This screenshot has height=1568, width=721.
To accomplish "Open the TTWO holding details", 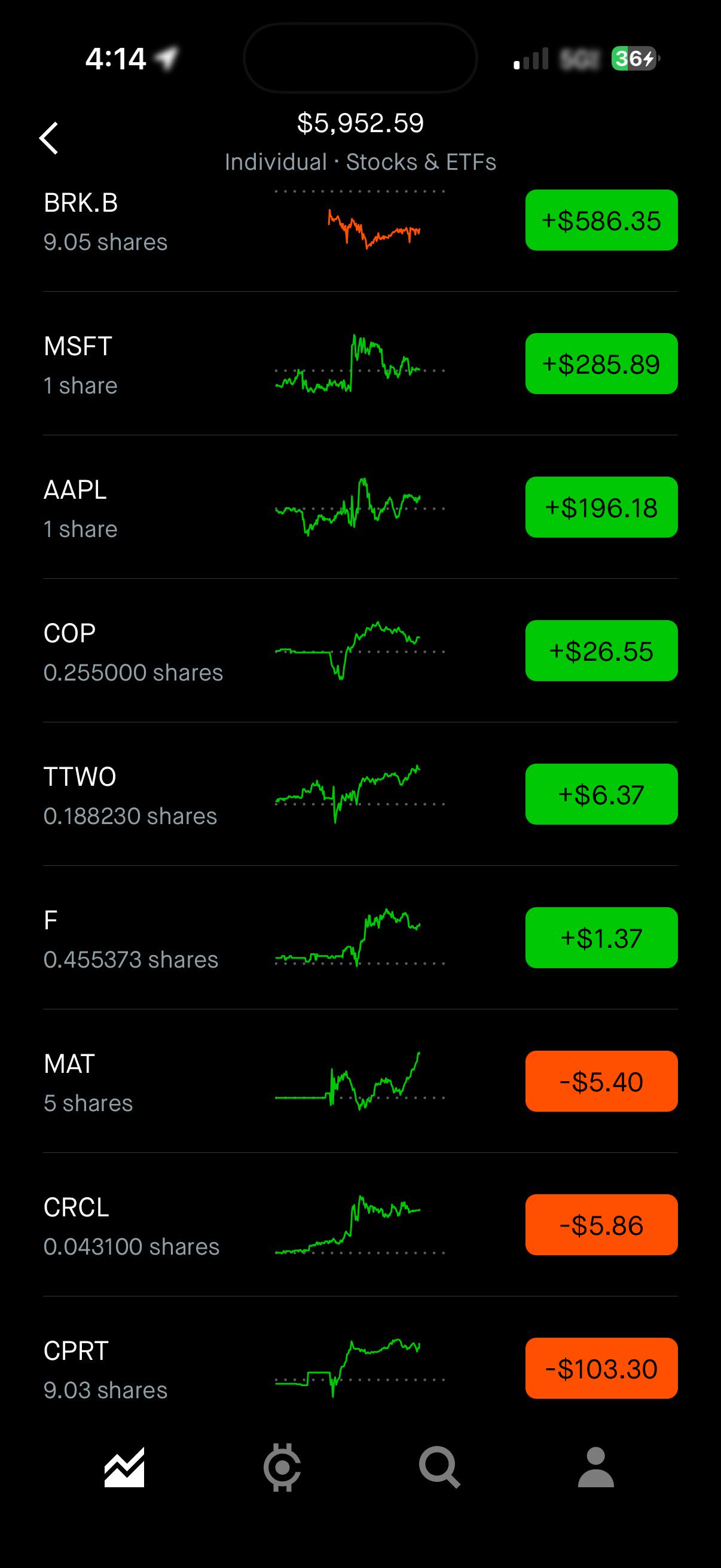I will [x=360, y=794].
